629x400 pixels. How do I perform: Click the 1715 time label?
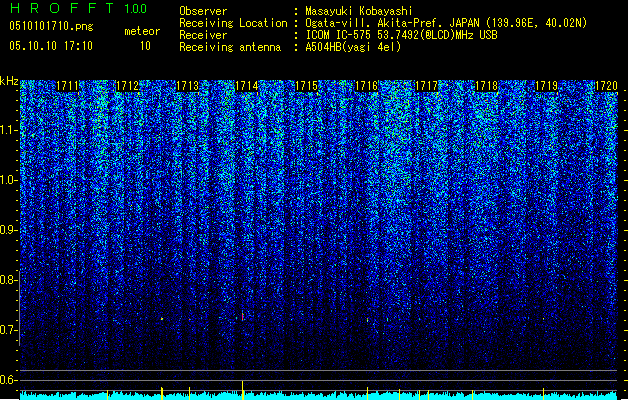point(306,86)
